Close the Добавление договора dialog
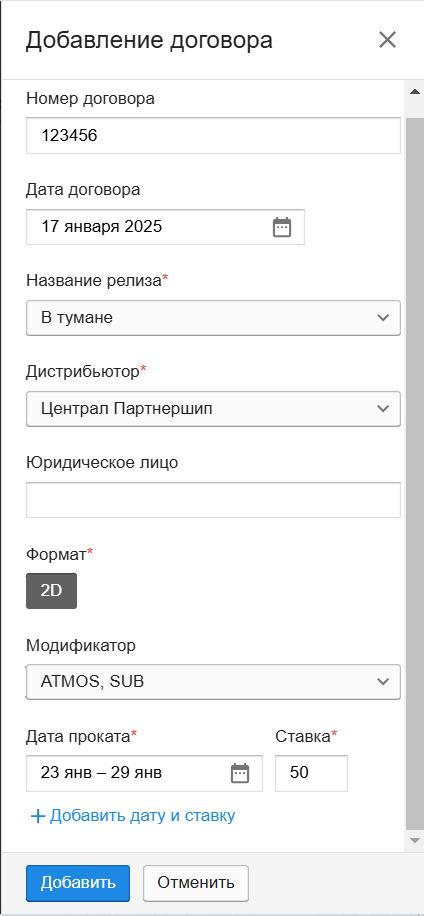Image resolution: width=424 pixels, height=916 pixels. (x=387, y=40)
